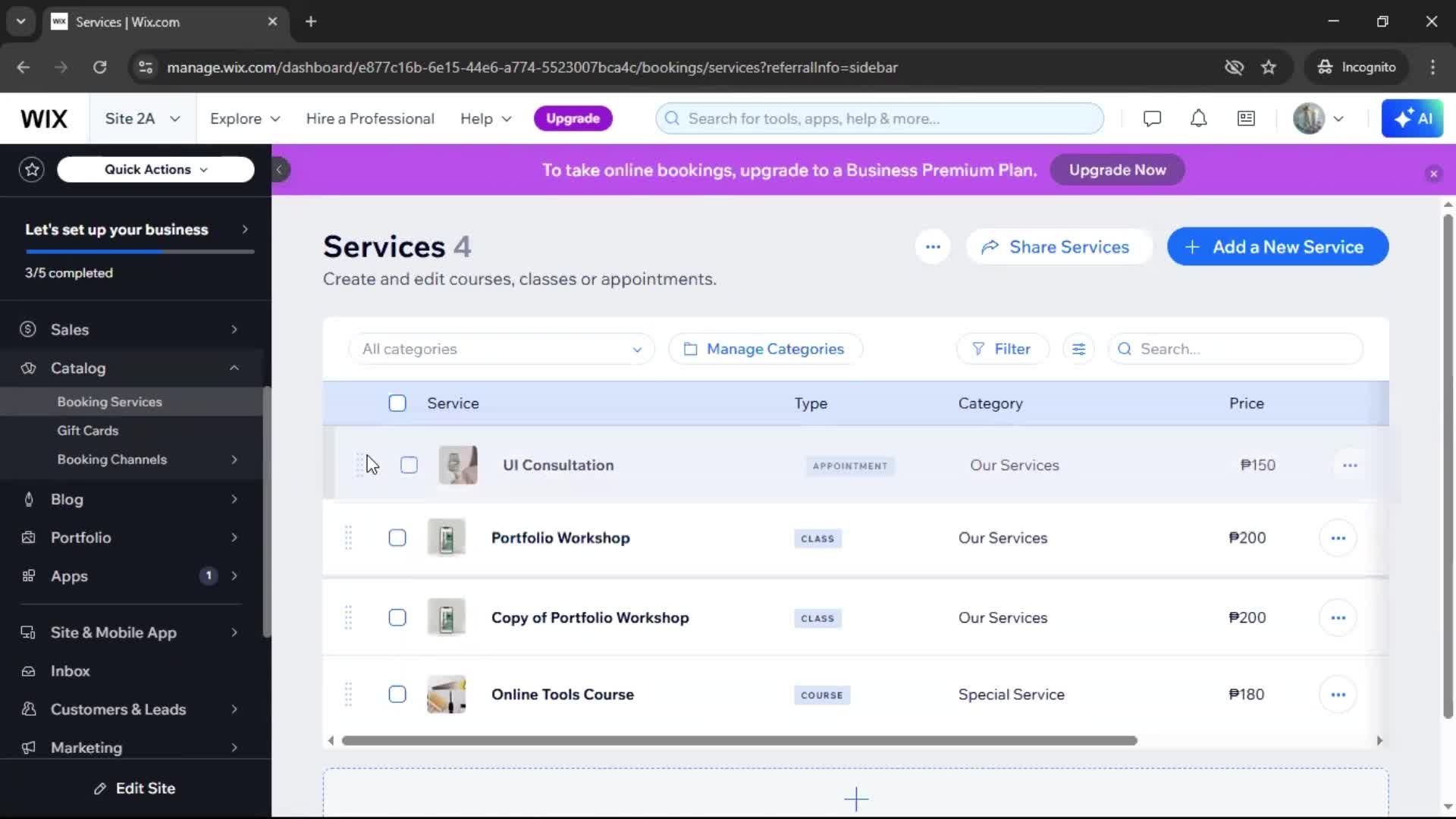Select Gift Cards in sidebar
The width and height of the screenshot is (1456, 819).
(88, 431)
